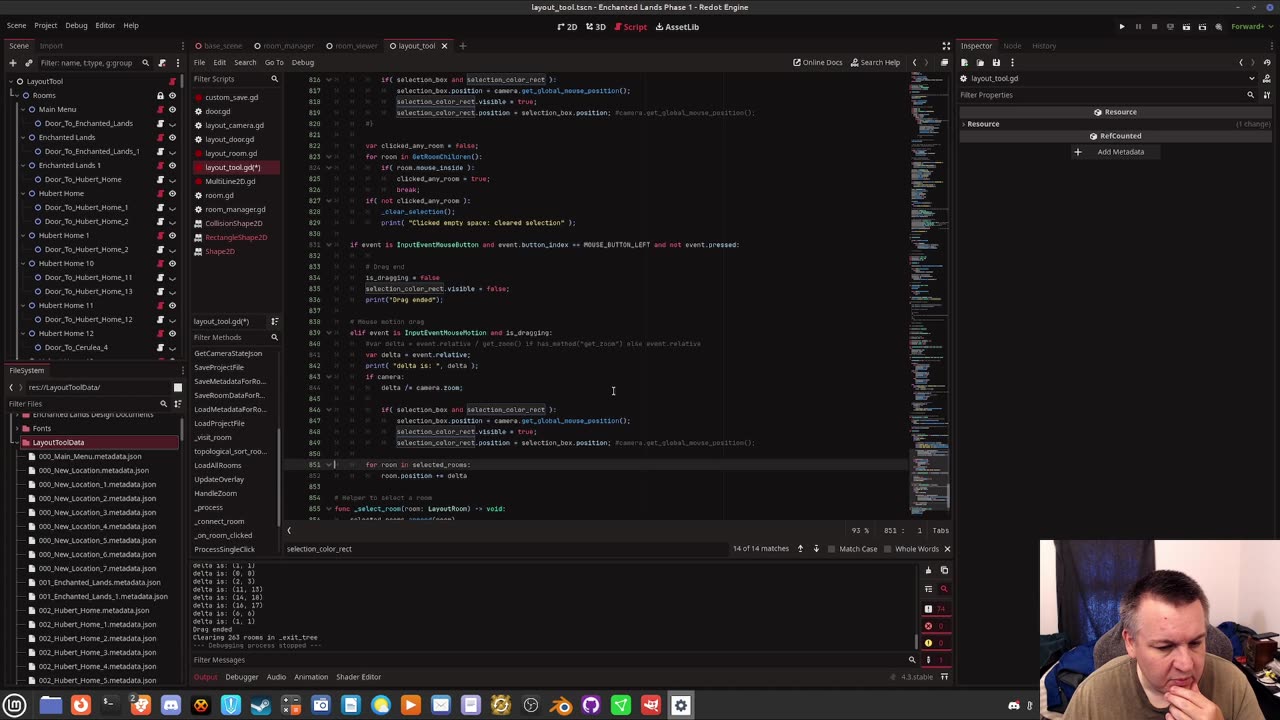Toggle visibility of Rooms node
This screenshot has width=1280, height=720.
pos(172,95)
